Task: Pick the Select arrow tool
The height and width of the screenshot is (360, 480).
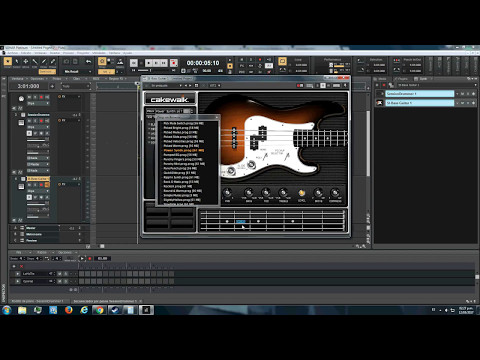Action: [17, 61]
